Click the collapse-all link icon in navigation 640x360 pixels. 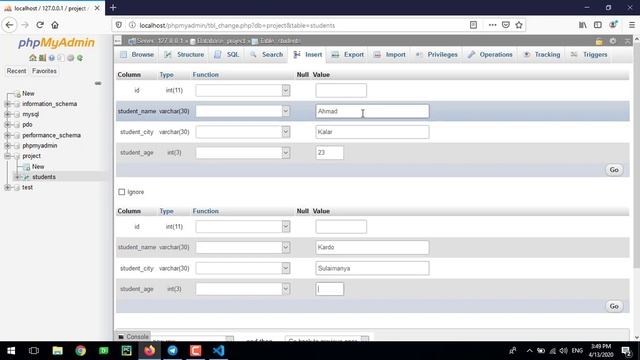coord(98,83)
